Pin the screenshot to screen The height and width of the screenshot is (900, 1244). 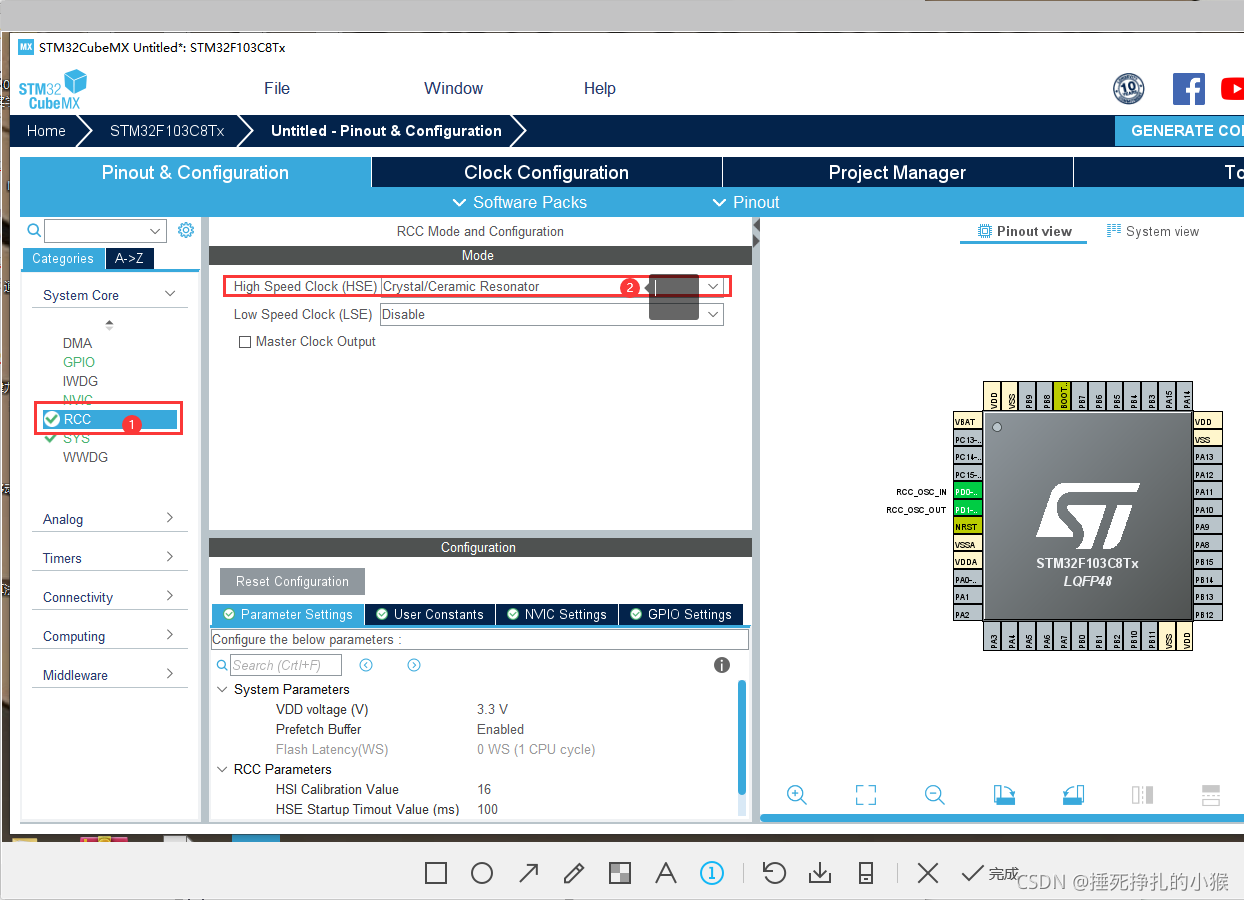click(866, 873)
